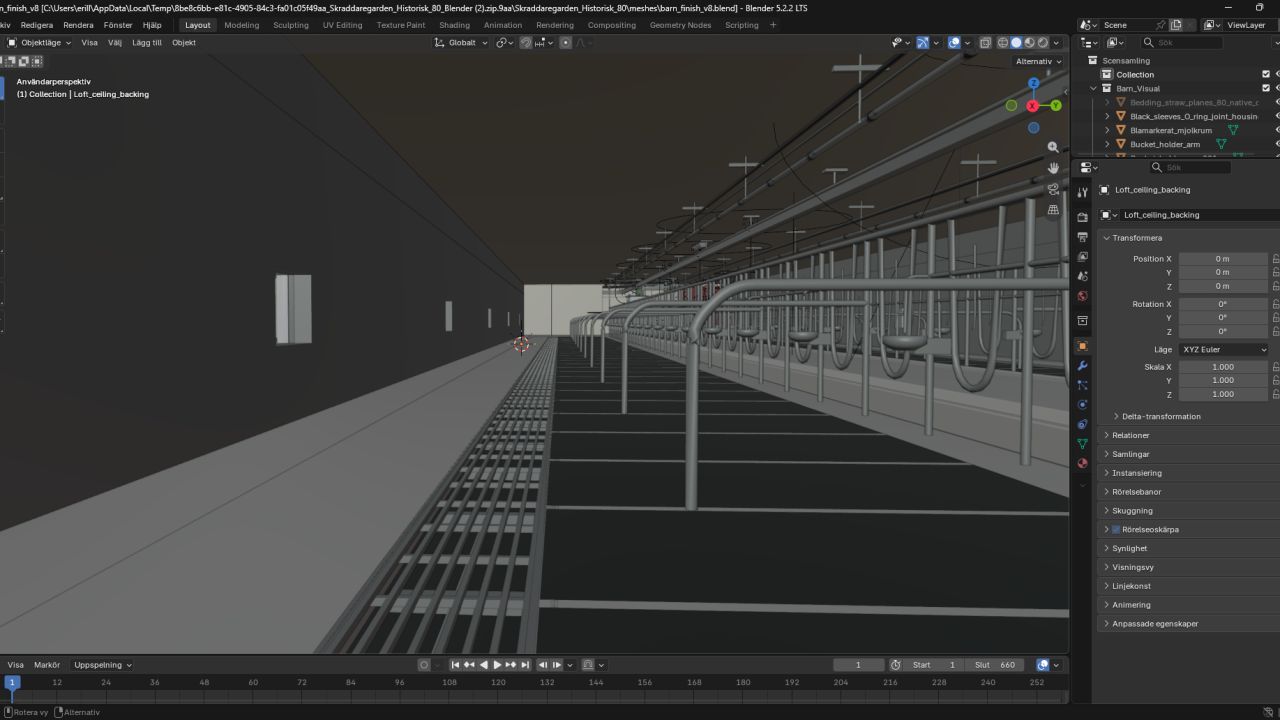The image size is (1280, 720).
Task: Open the XYZ Euler rotation mode dropdown
Action: click(1223, 350)
